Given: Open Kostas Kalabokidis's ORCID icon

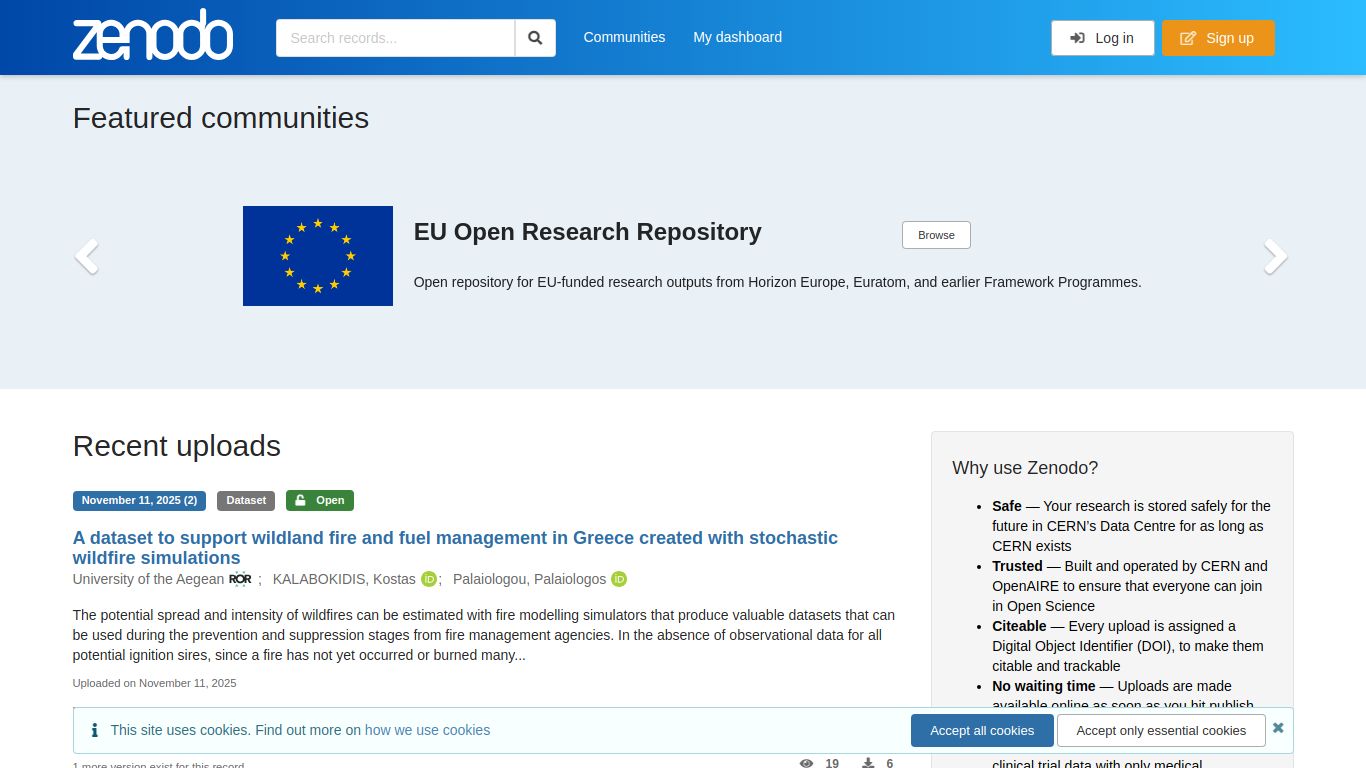Looking at the screenshot, I should (429, 579).
